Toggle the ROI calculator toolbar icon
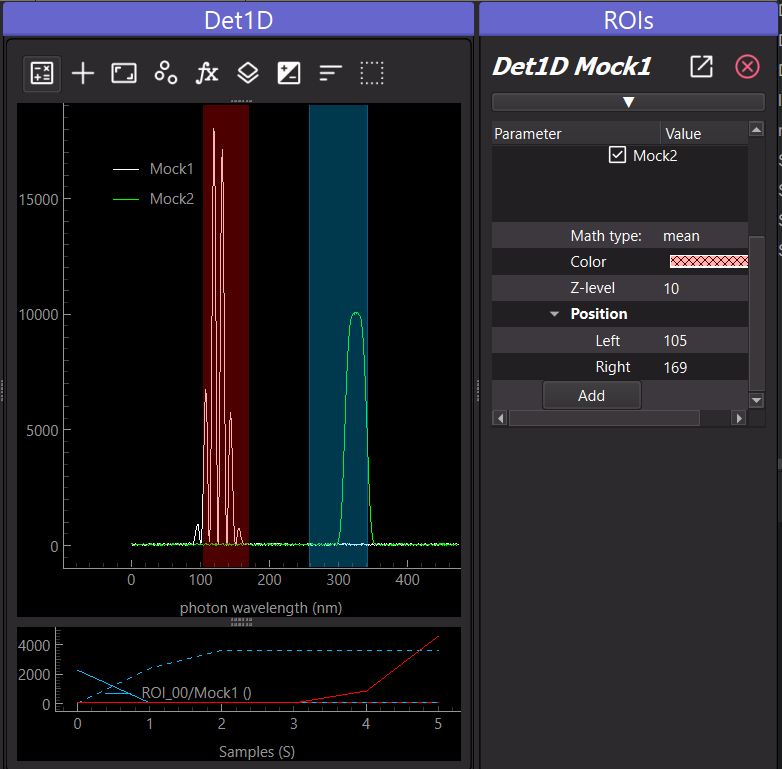The image size is (782, 769). tap(42, 73)
